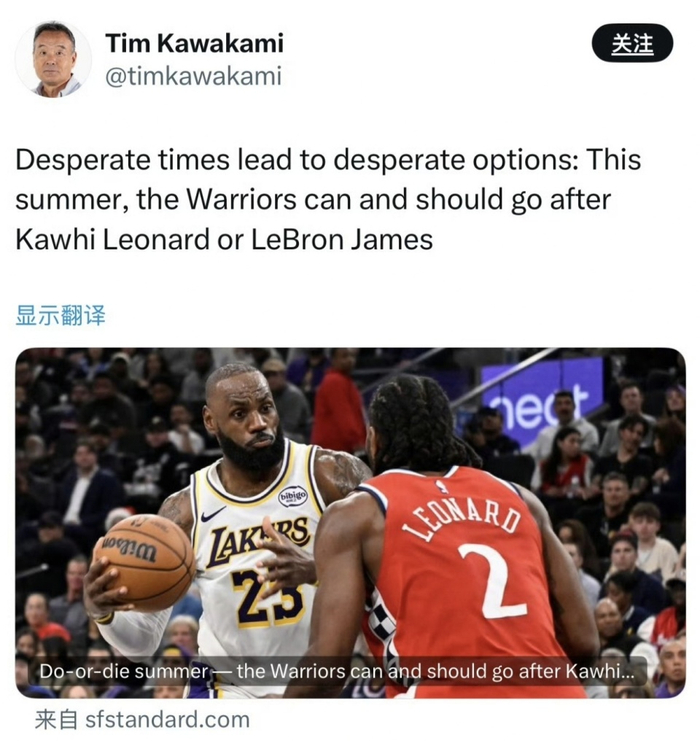Visit the 来自 sfstandard.com source link
The height and width of the screenshot is (741, 700).
pyautogui.click(x=142, y=720)
